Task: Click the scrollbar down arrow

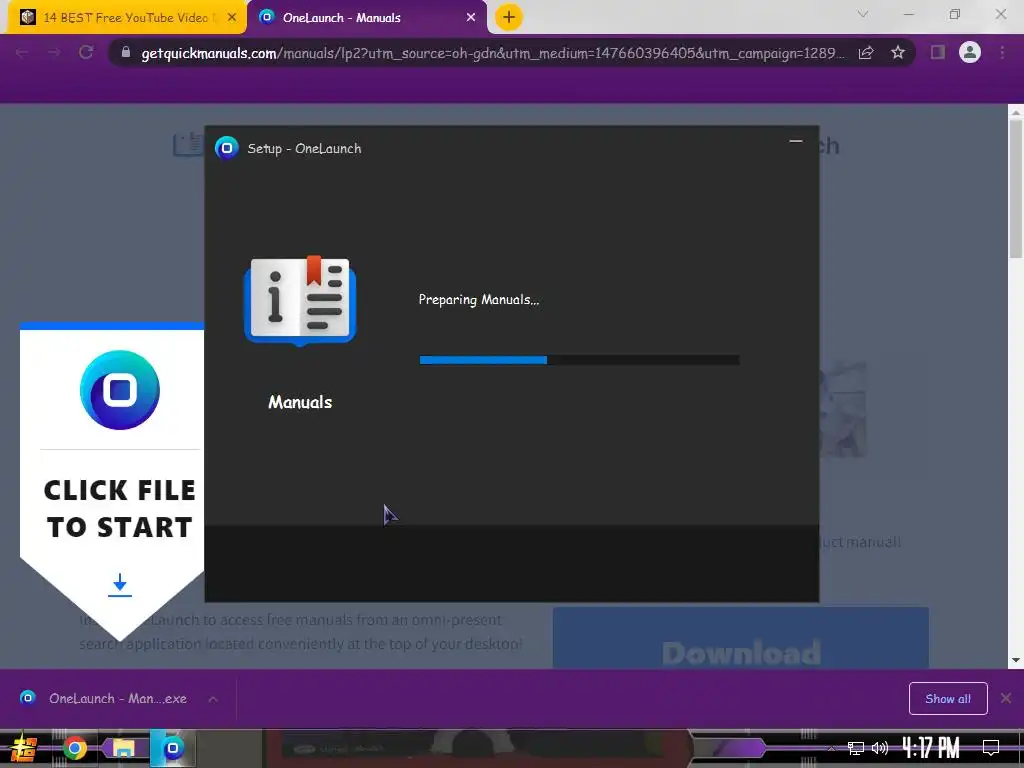Action: coord(1016,660)
